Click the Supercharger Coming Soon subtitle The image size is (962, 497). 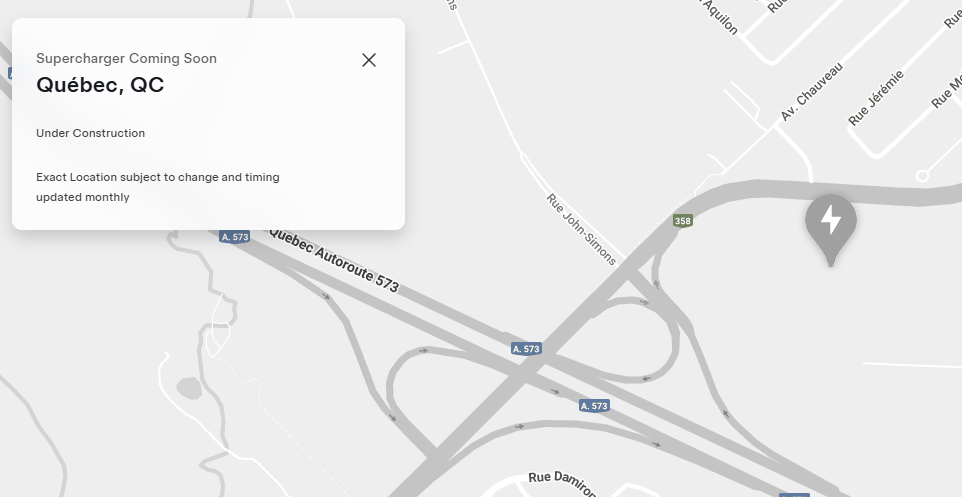(126, 58)
